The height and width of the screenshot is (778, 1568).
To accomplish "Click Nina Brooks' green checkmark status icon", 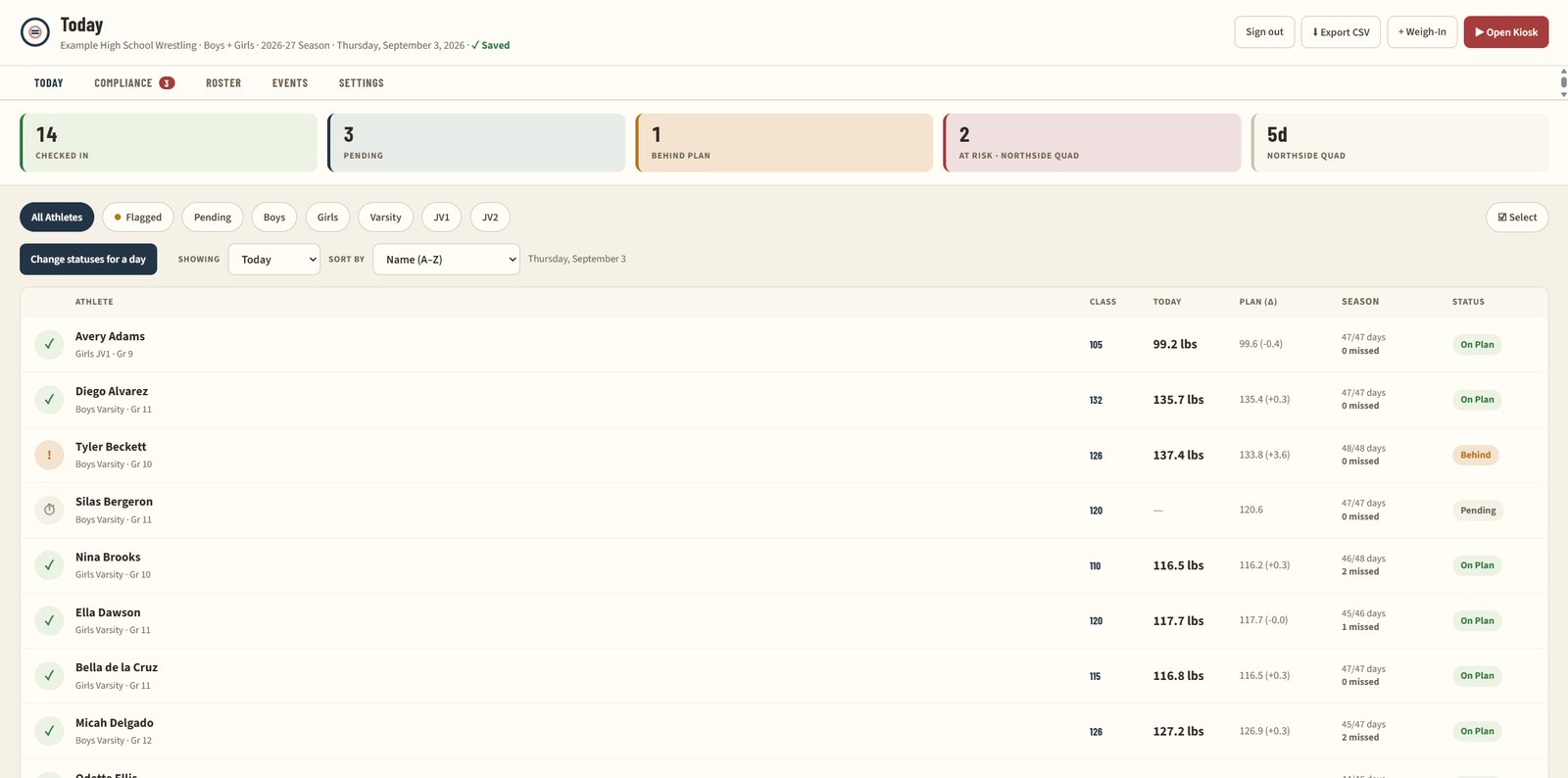I will [49, 565].
